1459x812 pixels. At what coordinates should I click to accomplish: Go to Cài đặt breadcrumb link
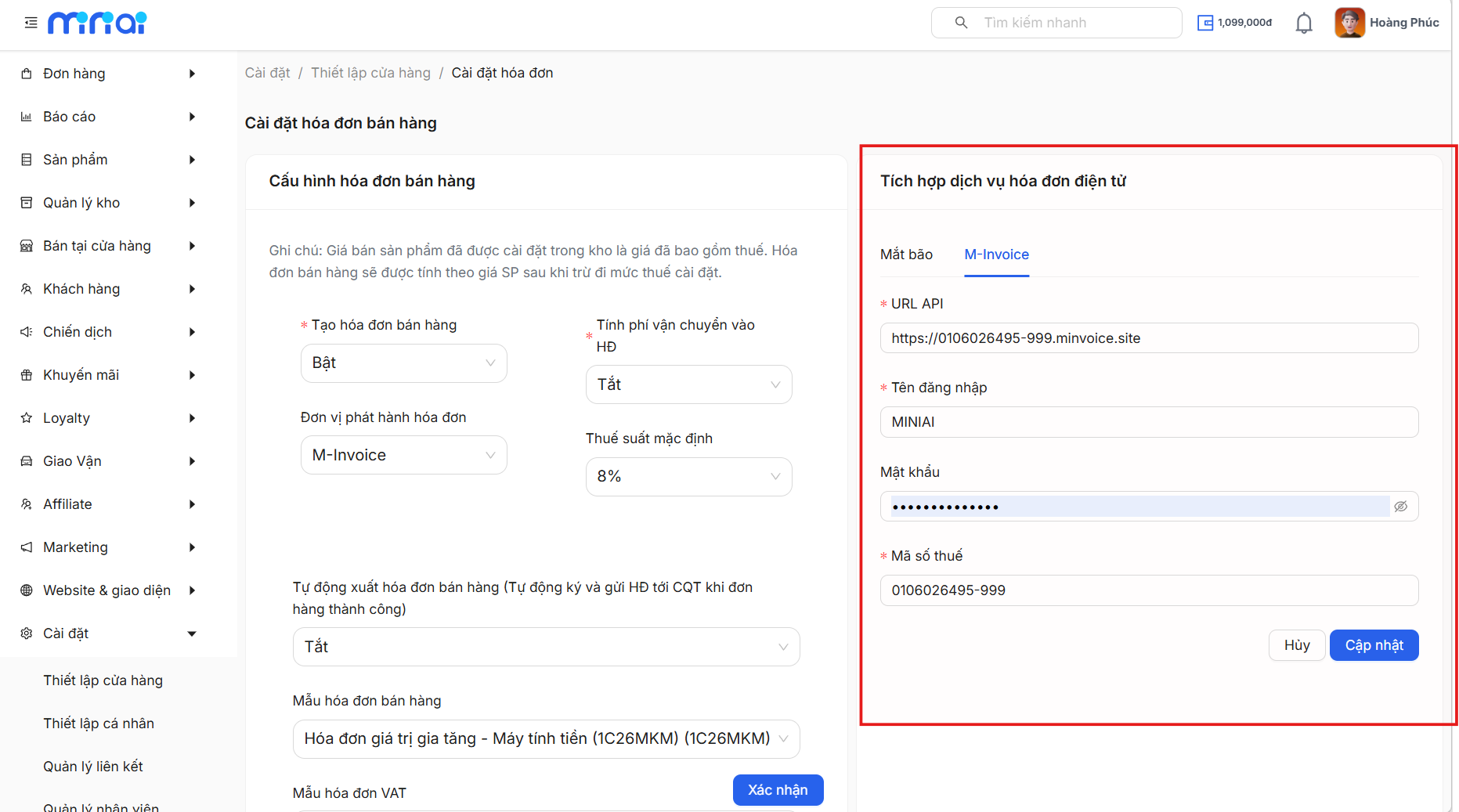[x=267, y=73]
